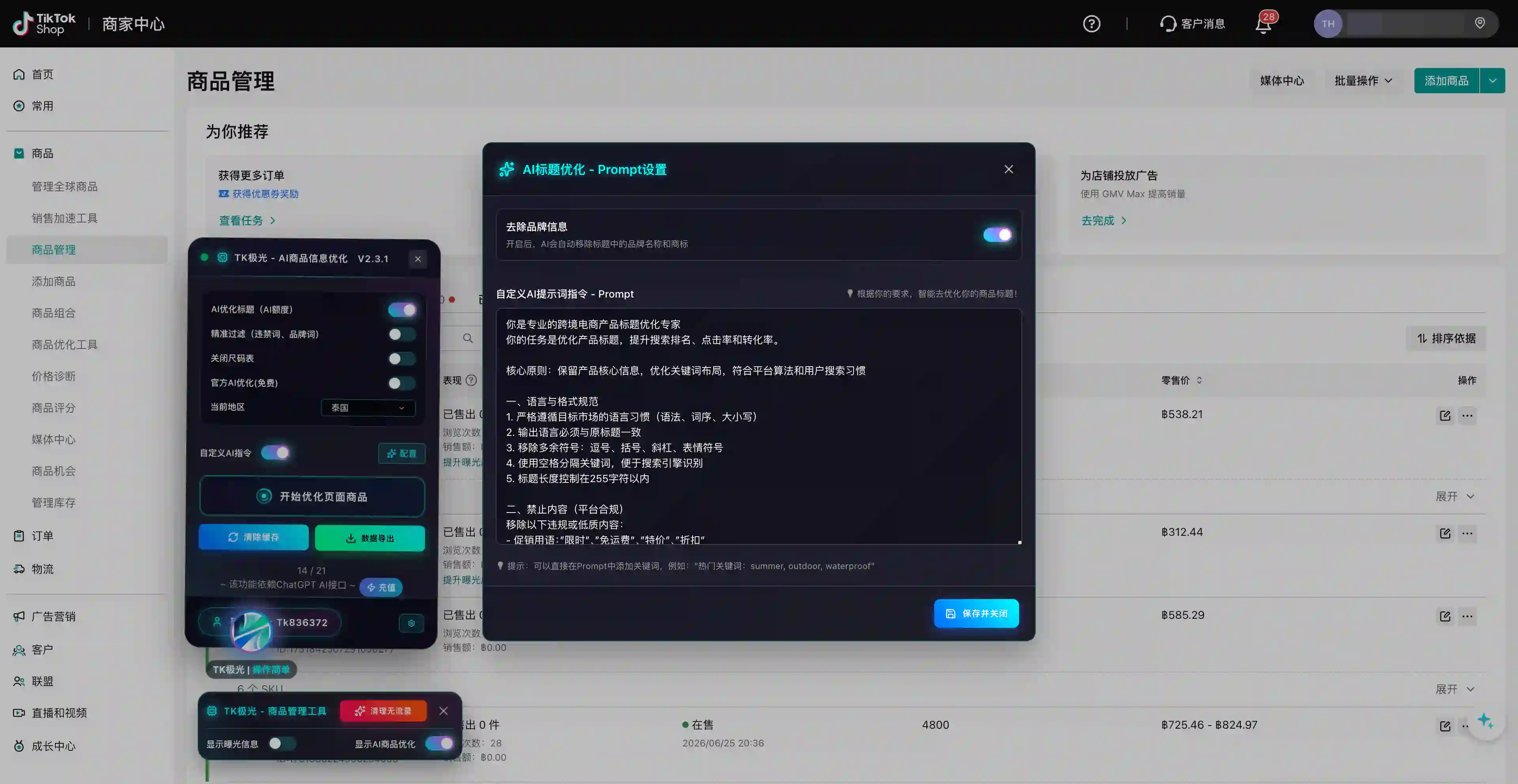
Task: Expand 展开 in the 6 个 SKU row
Action: [1454, 689]
